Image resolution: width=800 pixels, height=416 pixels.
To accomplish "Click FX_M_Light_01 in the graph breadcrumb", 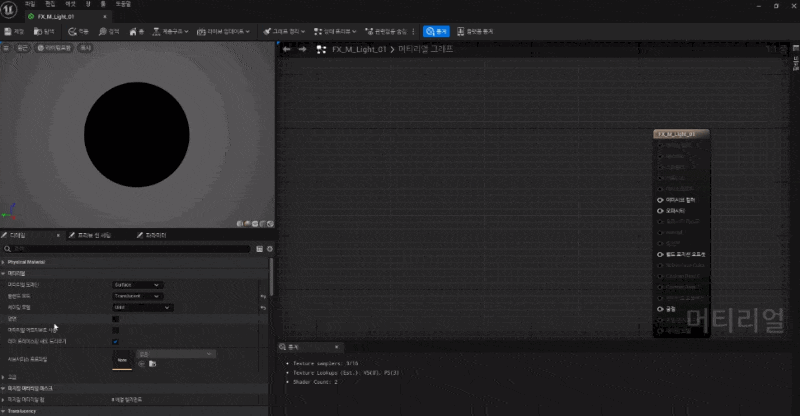I will [x=359, y=49].
